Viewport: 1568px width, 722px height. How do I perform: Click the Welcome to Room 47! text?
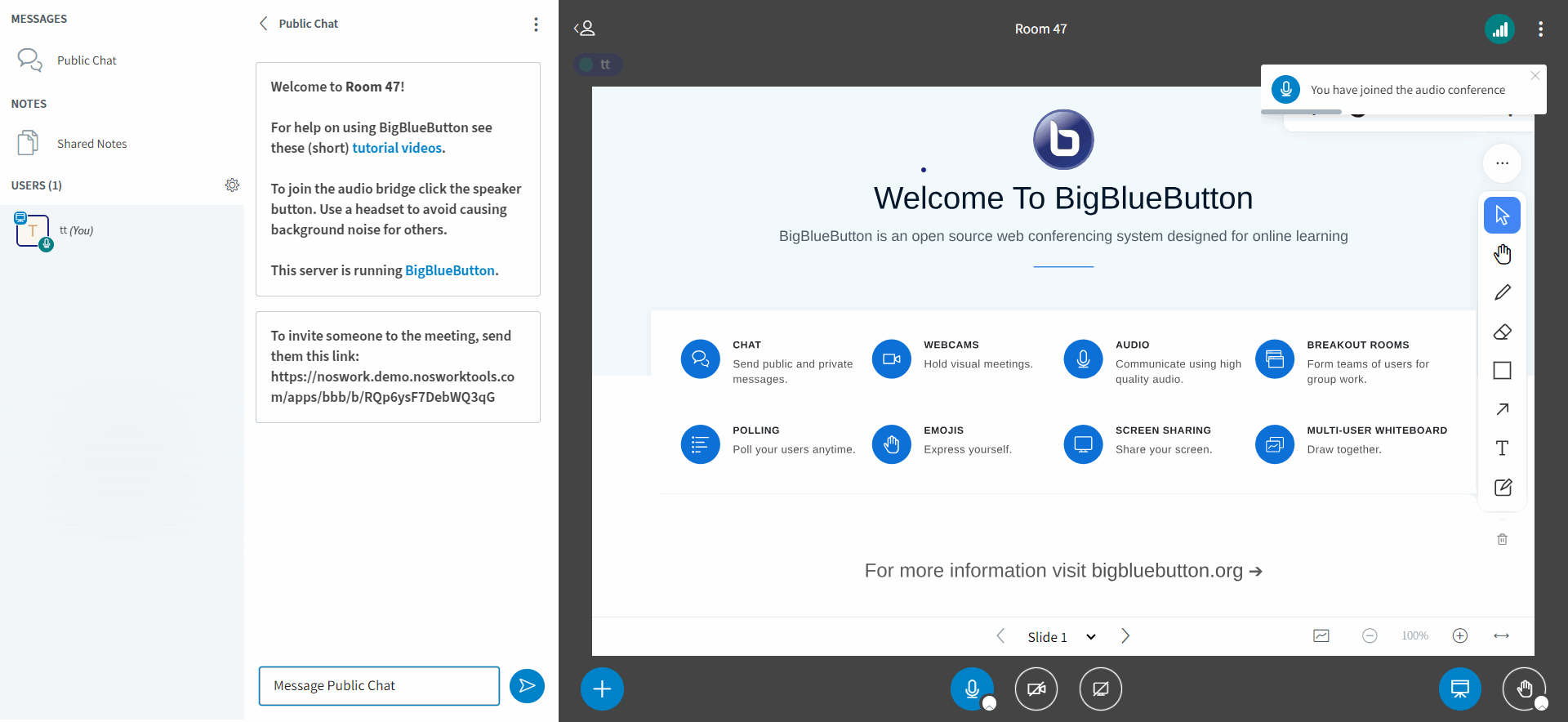click(x=337, y=87)
